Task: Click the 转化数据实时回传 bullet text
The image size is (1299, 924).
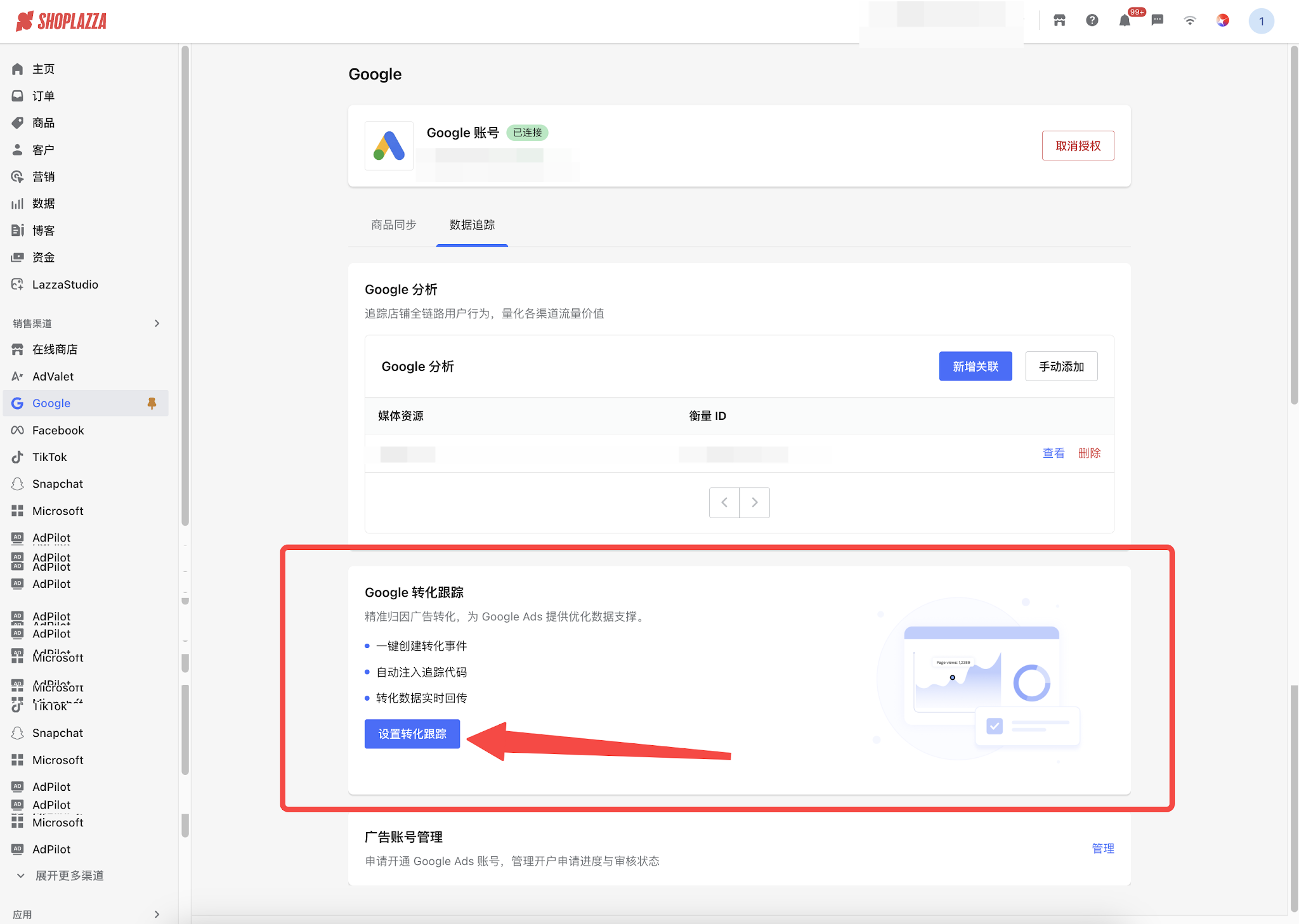Action: [421, 698]
